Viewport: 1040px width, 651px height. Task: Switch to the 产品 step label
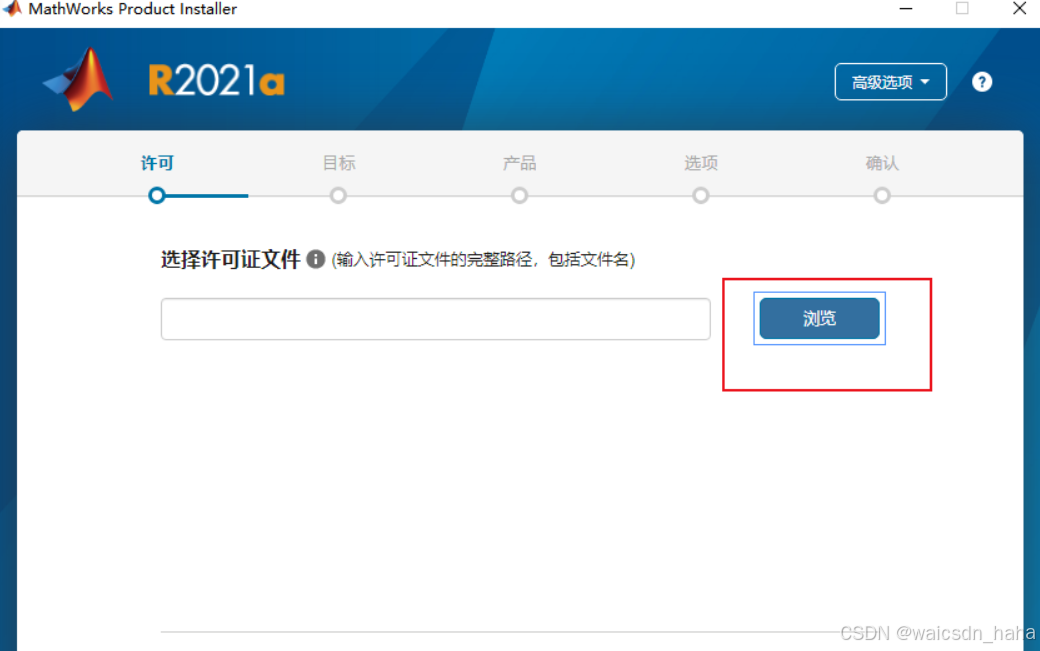pyautogui.click(x=519, y=163)
